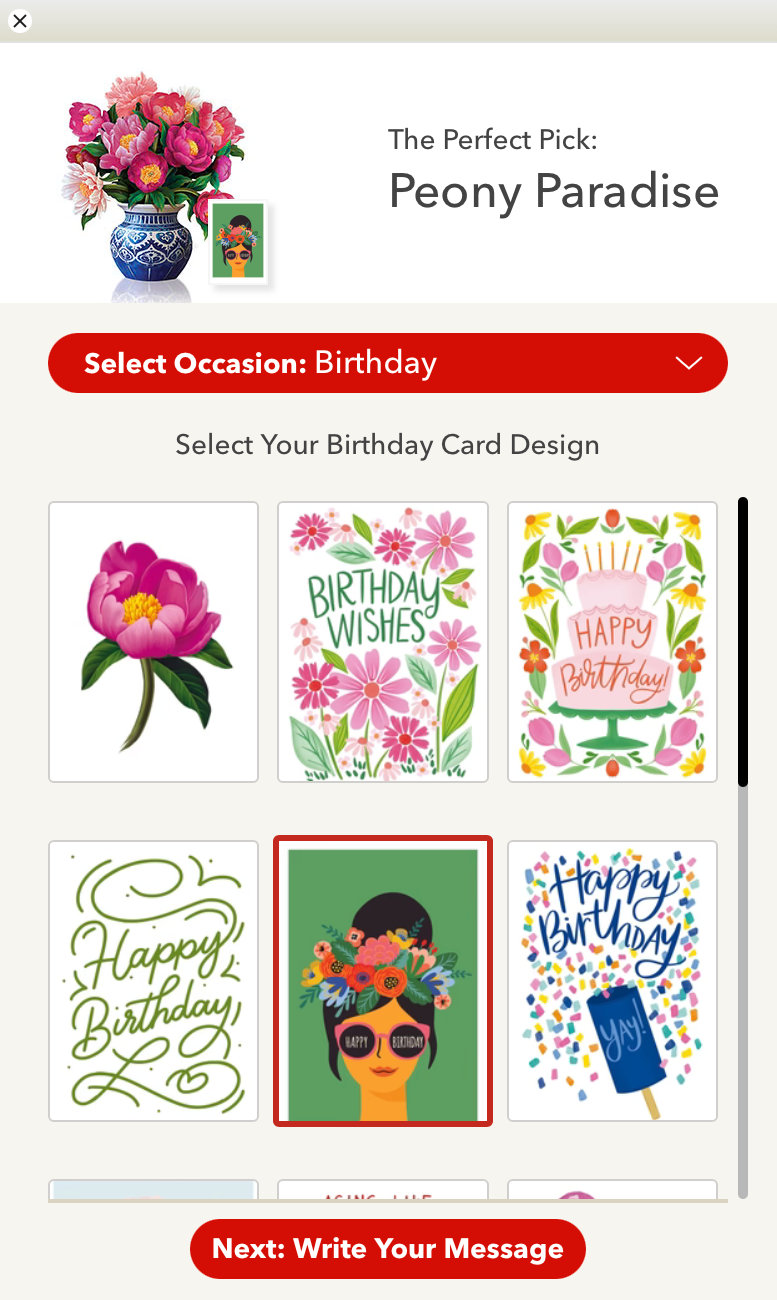
Task: Select the partially visible light blue card
Action: click(x=153, y=1190)
